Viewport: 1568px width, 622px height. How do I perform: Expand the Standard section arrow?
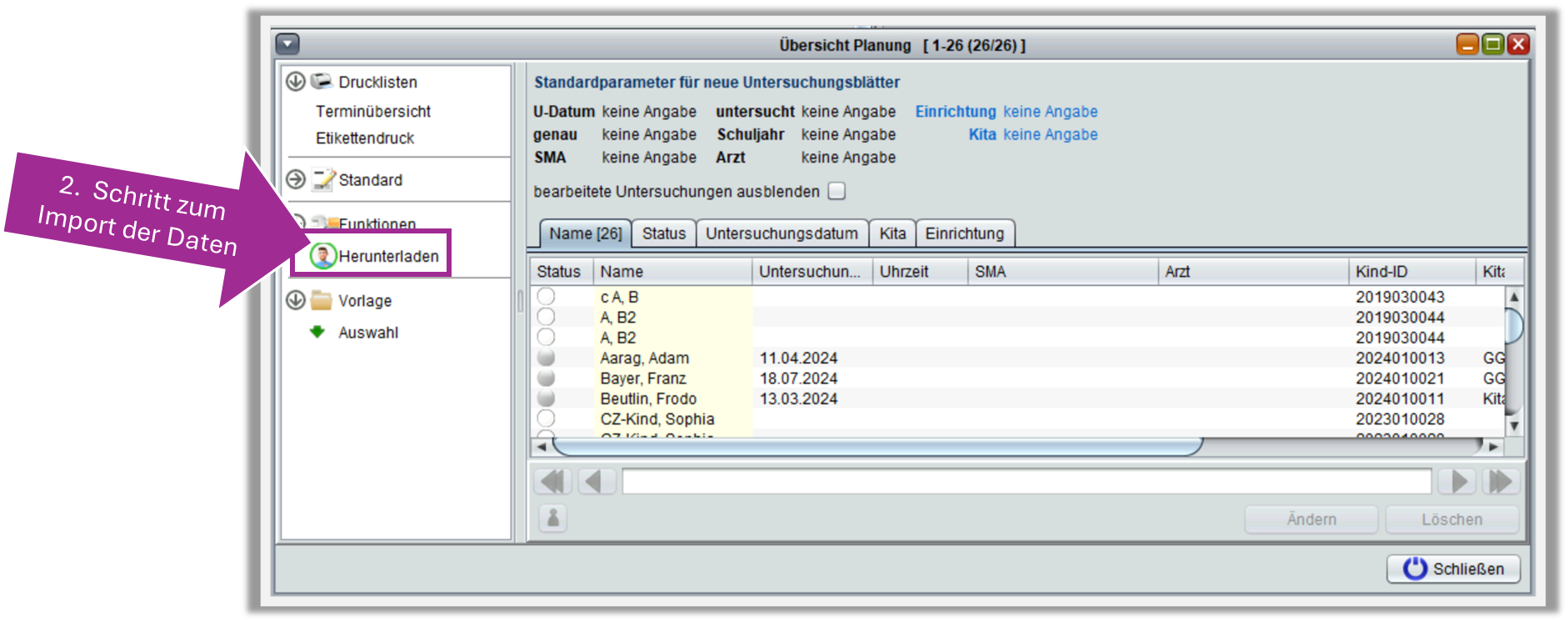(296, 179)
